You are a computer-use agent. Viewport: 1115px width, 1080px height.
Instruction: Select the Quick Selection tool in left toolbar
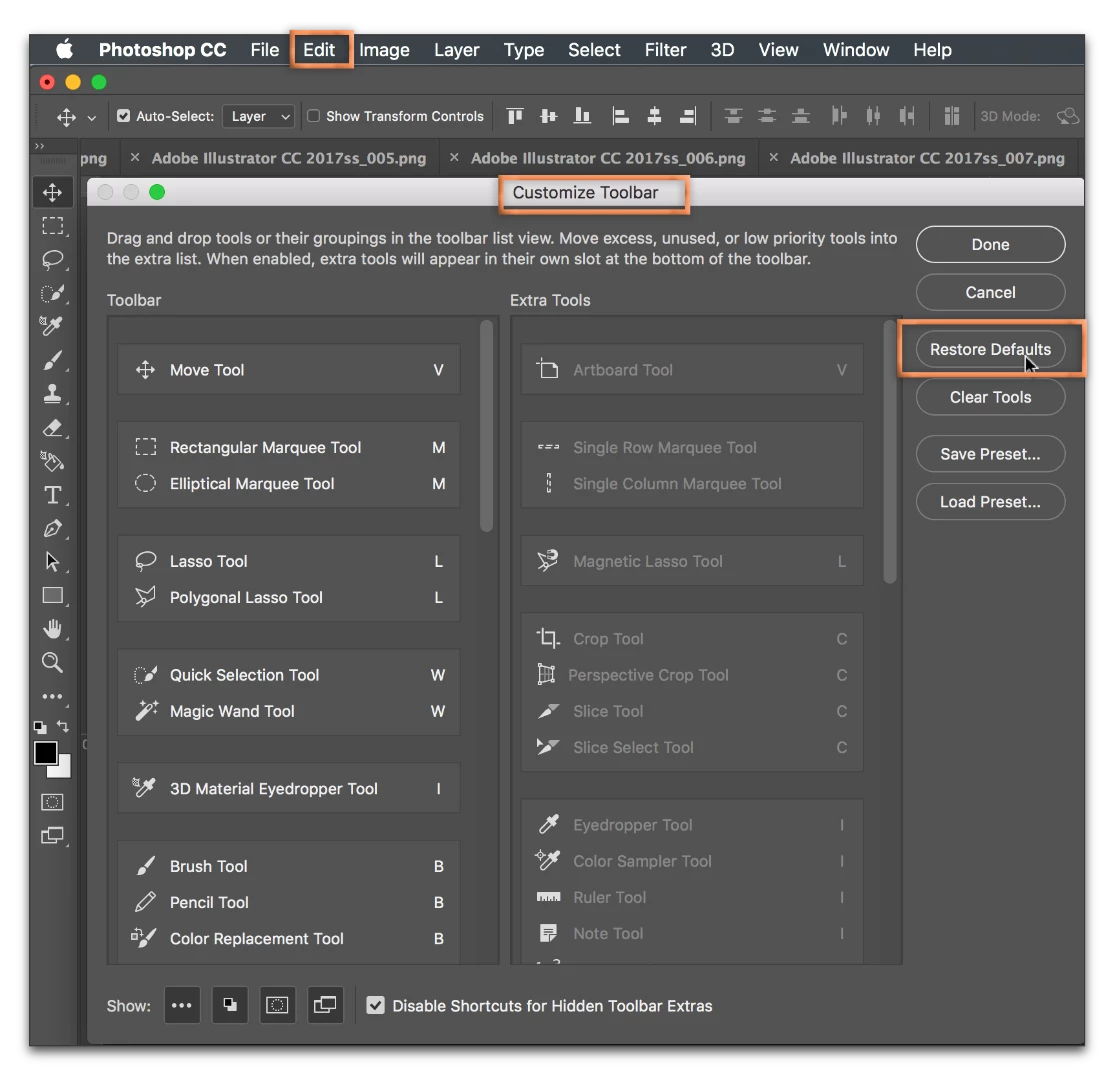(52, 293)
